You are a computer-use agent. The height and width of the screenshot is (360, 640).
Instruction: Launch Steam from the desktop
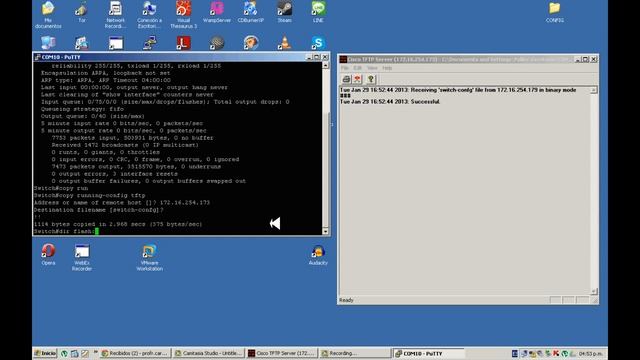pos(284,12)
